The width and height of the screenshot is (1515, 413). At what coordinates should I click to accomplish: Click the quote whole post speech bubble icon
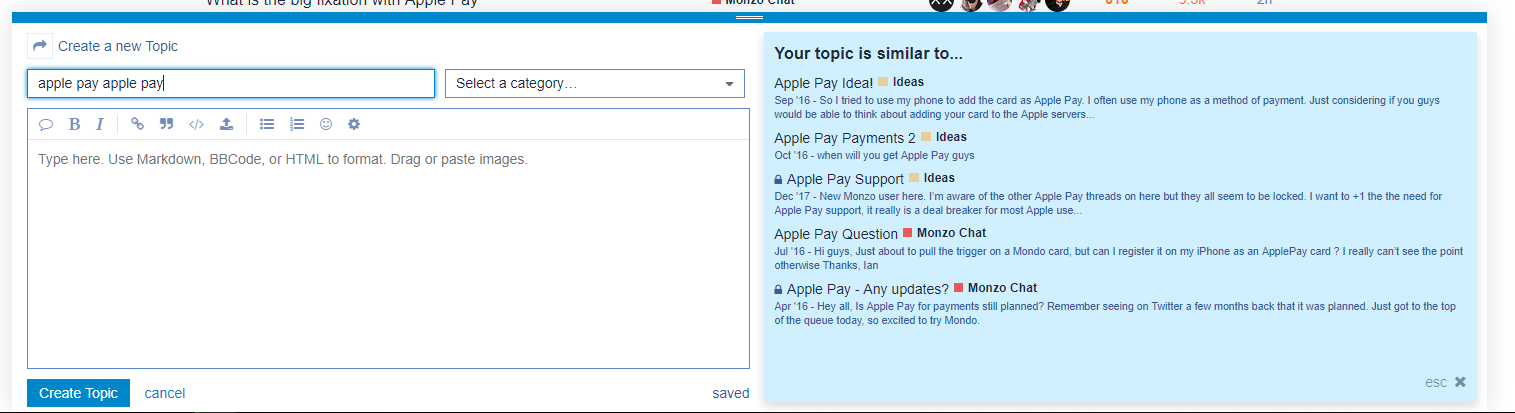click(x=46, y=124)
